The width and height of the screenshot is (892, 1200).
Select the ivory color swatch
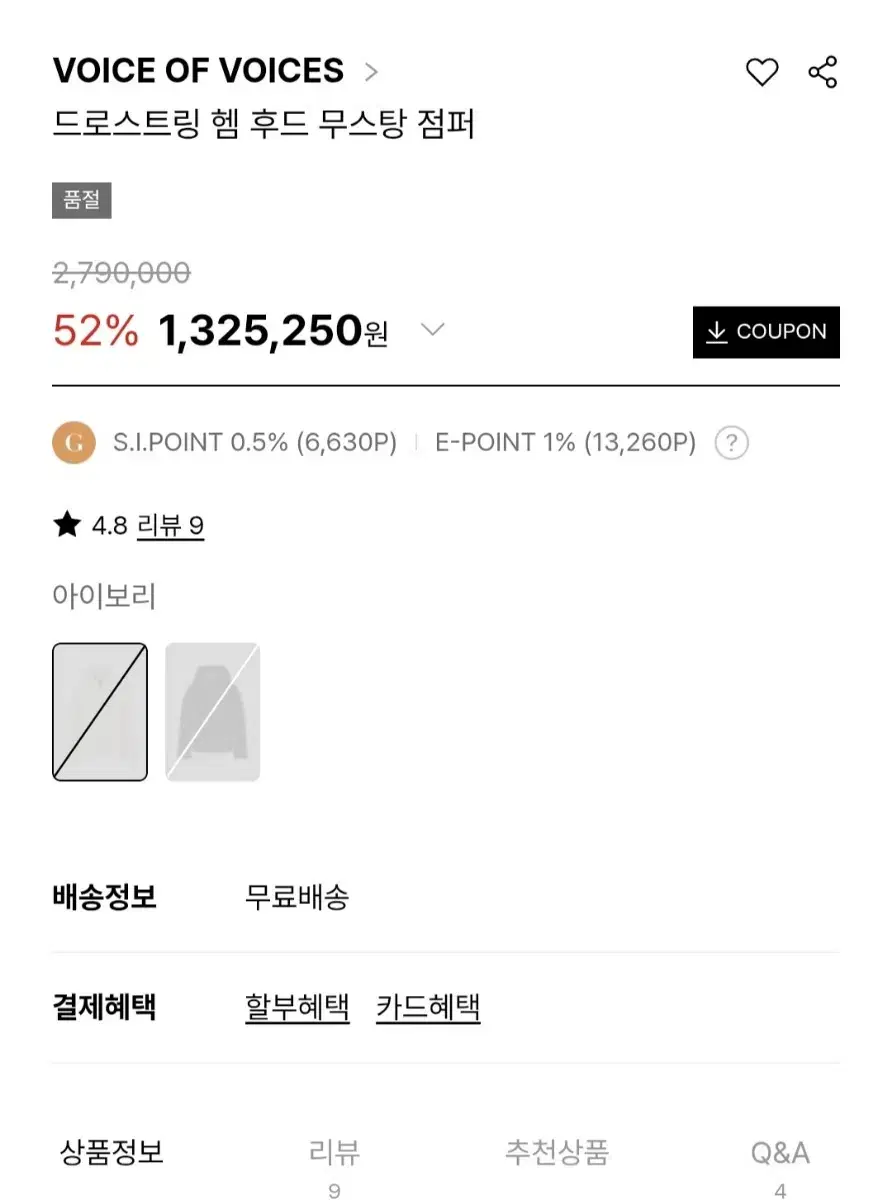(x=100, y=712)
